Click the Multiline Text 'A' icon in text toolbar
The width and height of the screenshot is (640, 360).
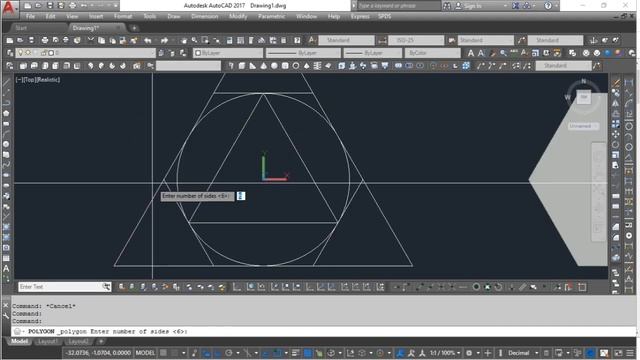pos(471,53)
